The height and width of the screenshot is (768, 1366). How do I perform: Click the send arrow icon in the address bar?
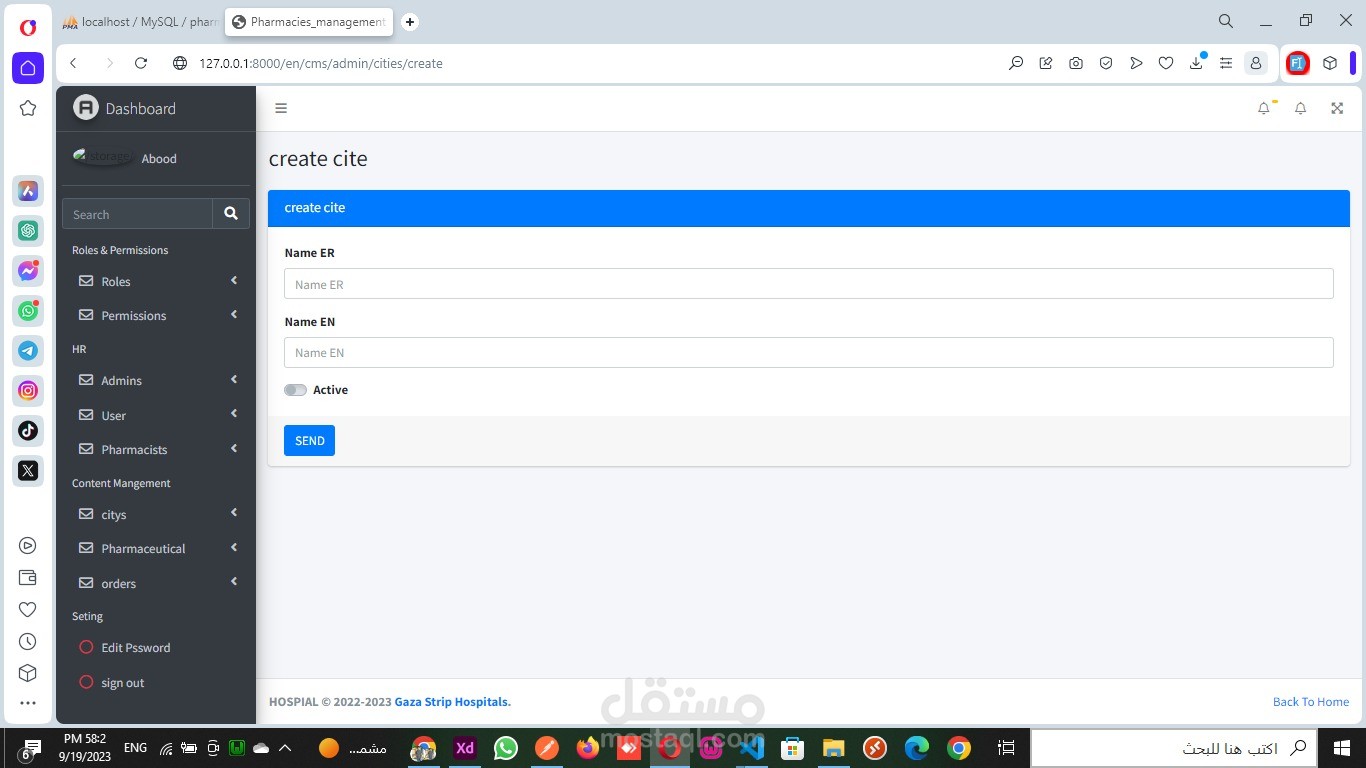click(x=1136, y=63)
